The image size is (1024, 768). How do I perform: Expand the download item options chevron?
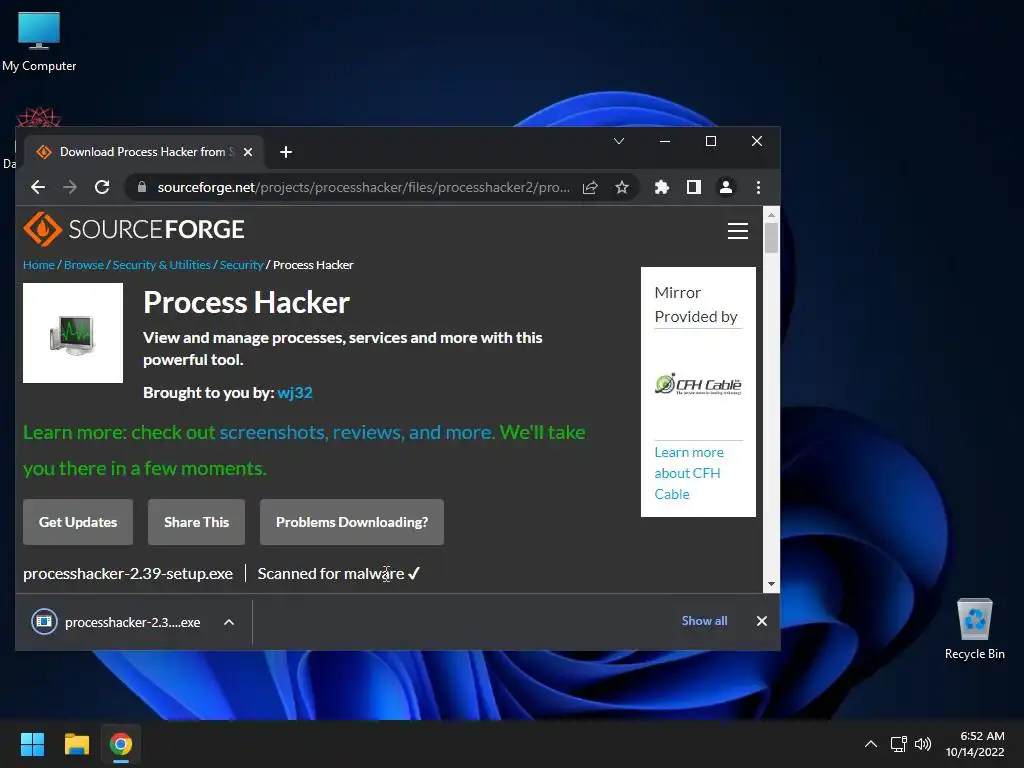coord(229,622)
